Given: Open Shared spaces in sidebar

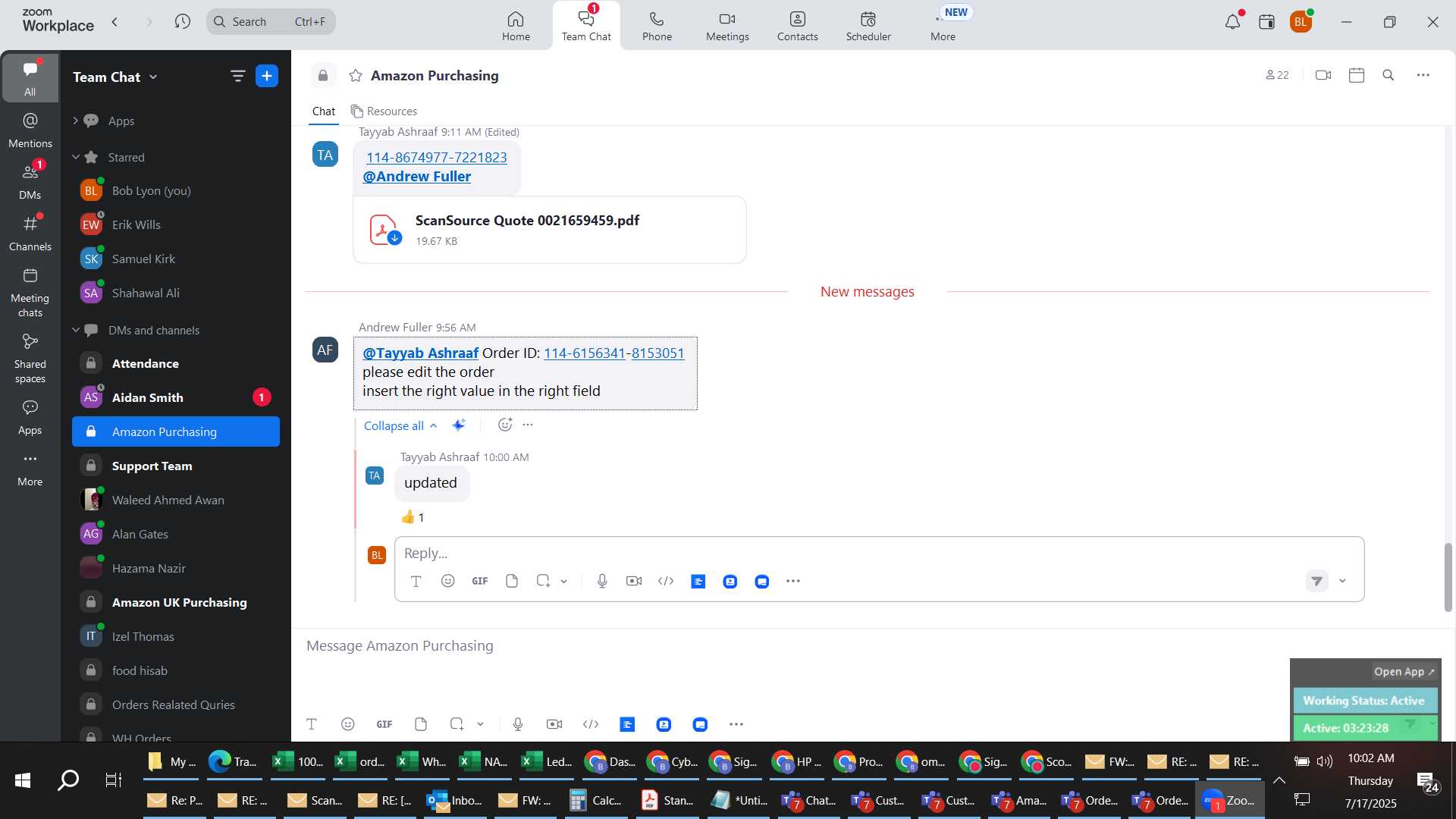Looking at the screenshot, I should point(30,359).
